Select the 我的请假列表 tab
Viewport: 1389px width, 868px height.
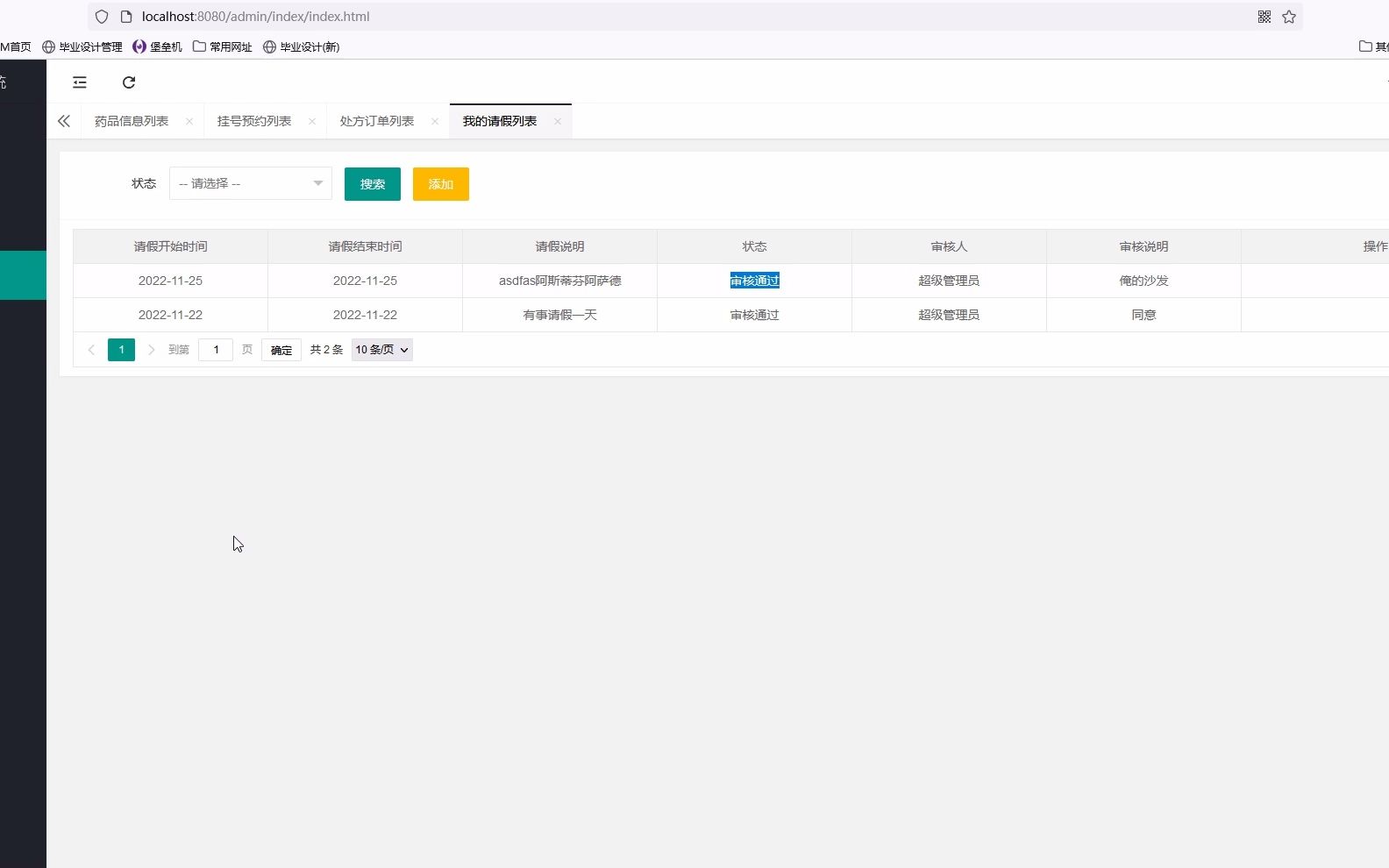[x=500, y=121]
